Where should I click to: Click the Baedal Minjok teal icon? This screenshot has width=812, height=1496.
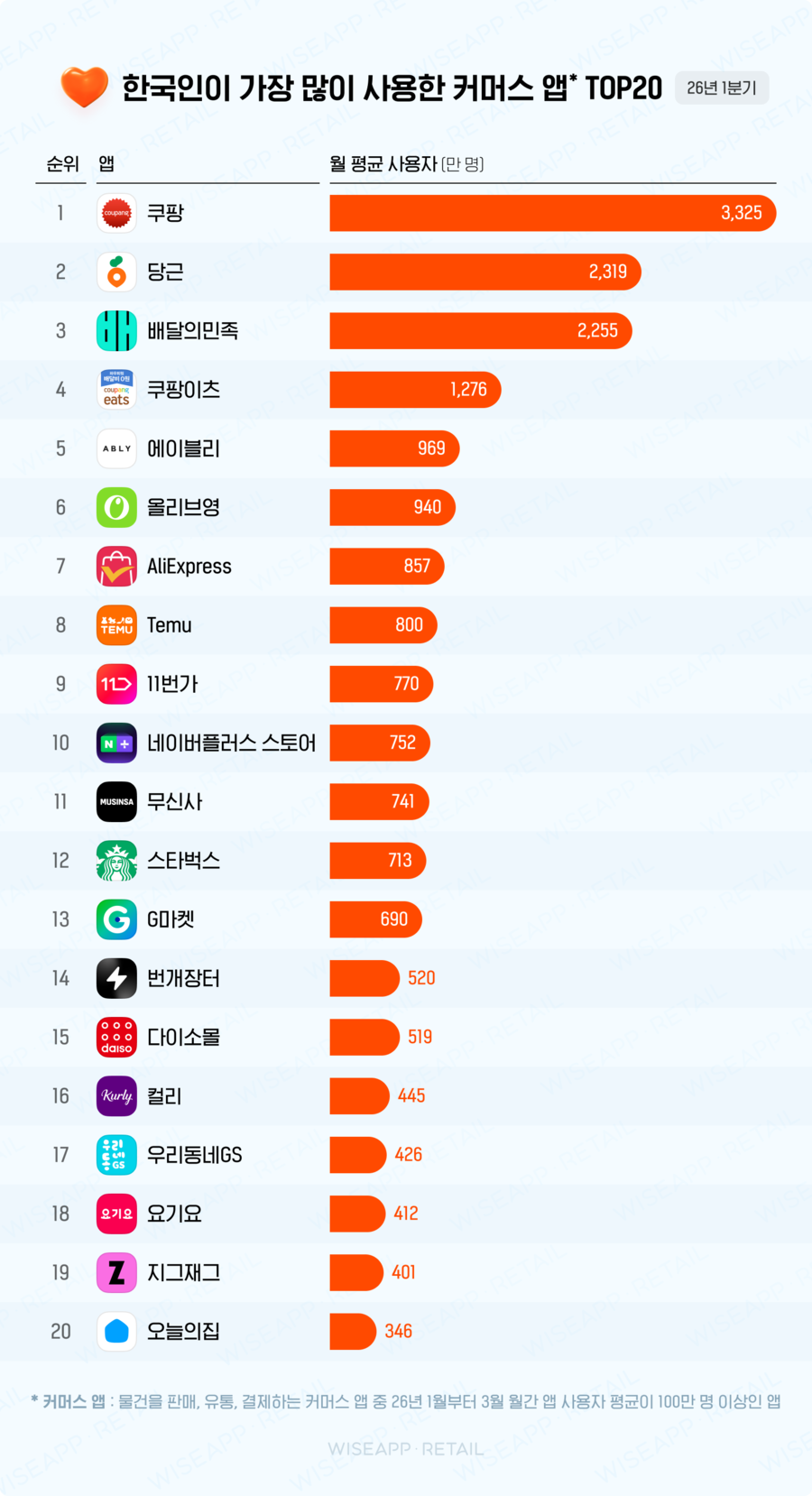point(116,330)
